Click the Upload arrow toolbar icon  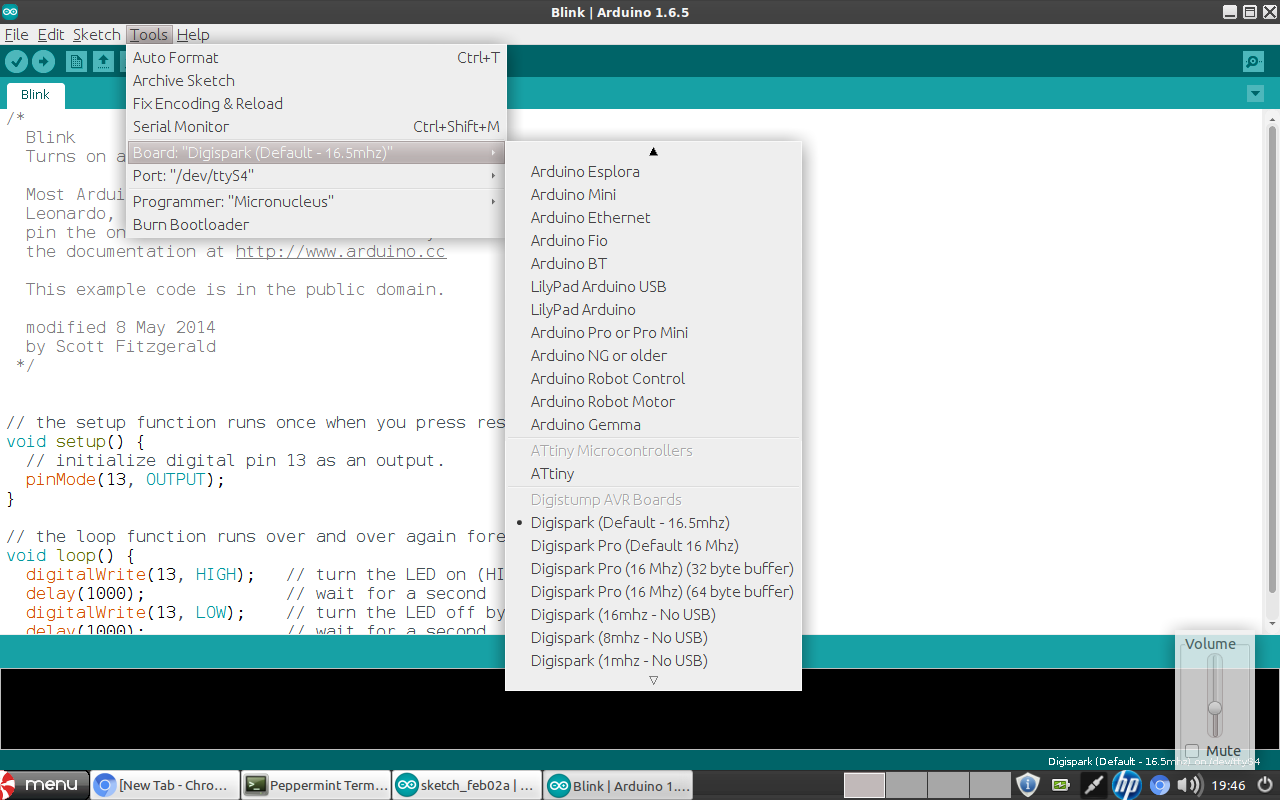tap(43, 62)
